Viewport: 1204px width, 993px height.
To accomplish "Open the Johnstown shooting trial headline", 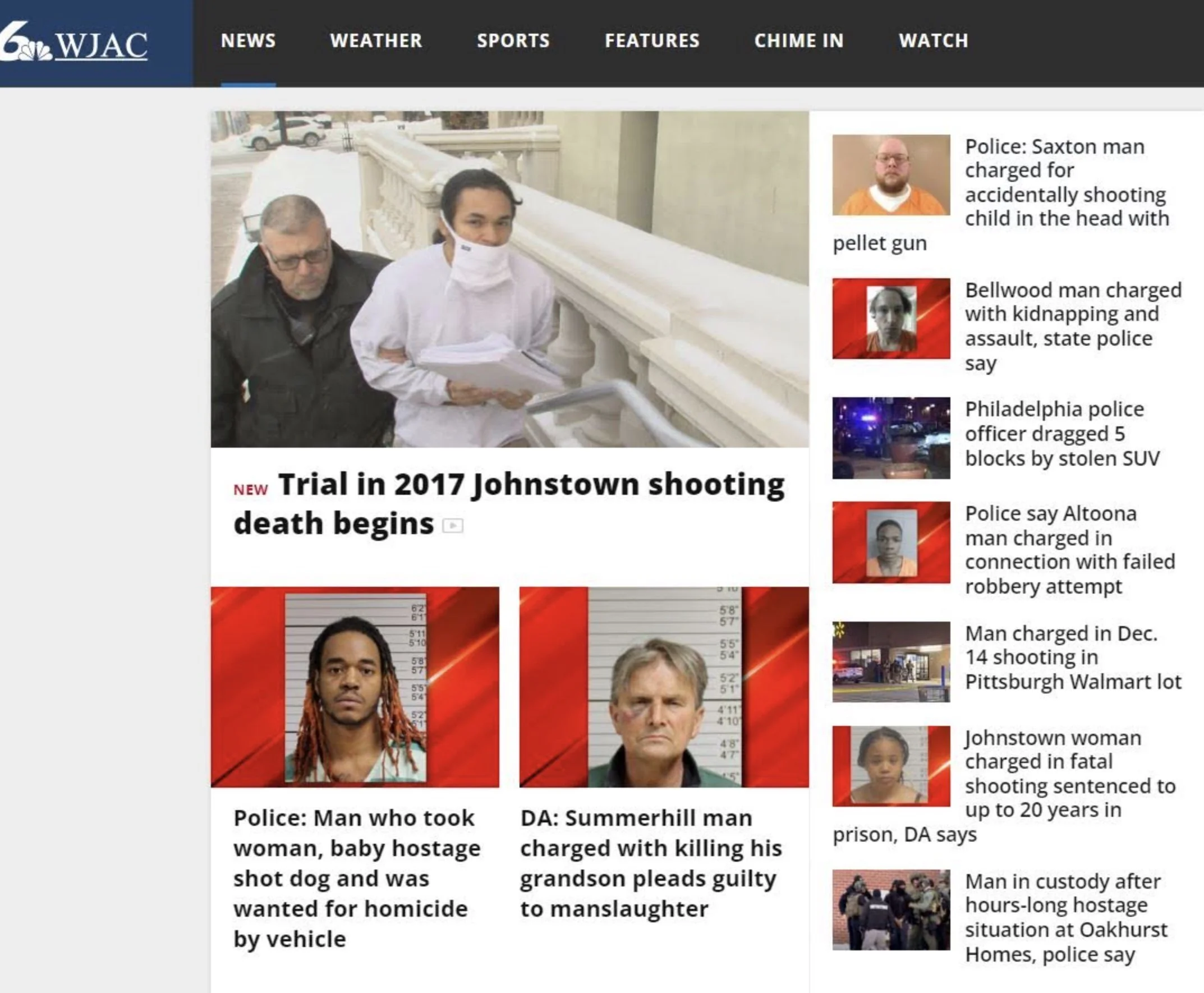I will (x=509, y=504).
